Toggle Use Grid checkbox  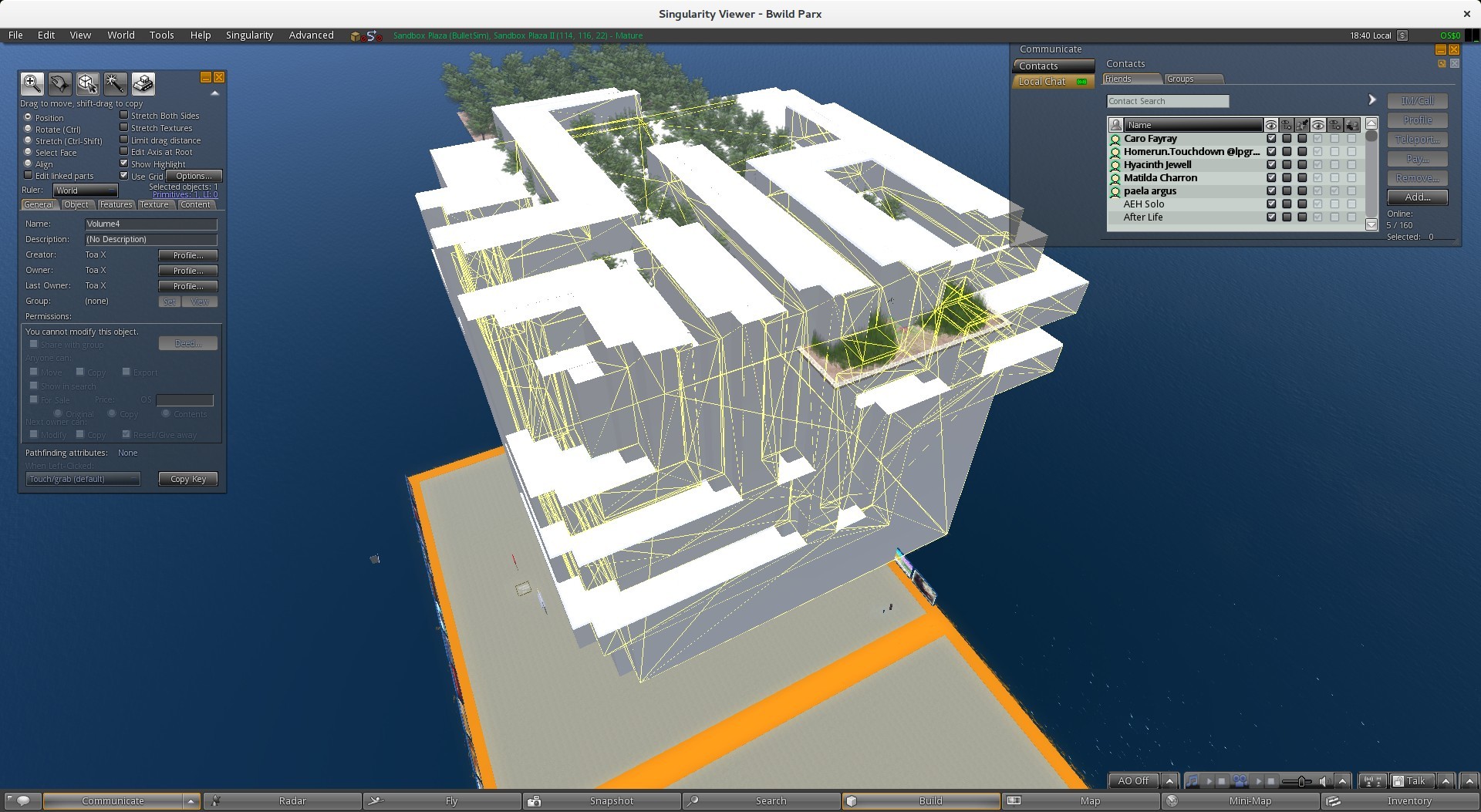[x=123, y=176]
